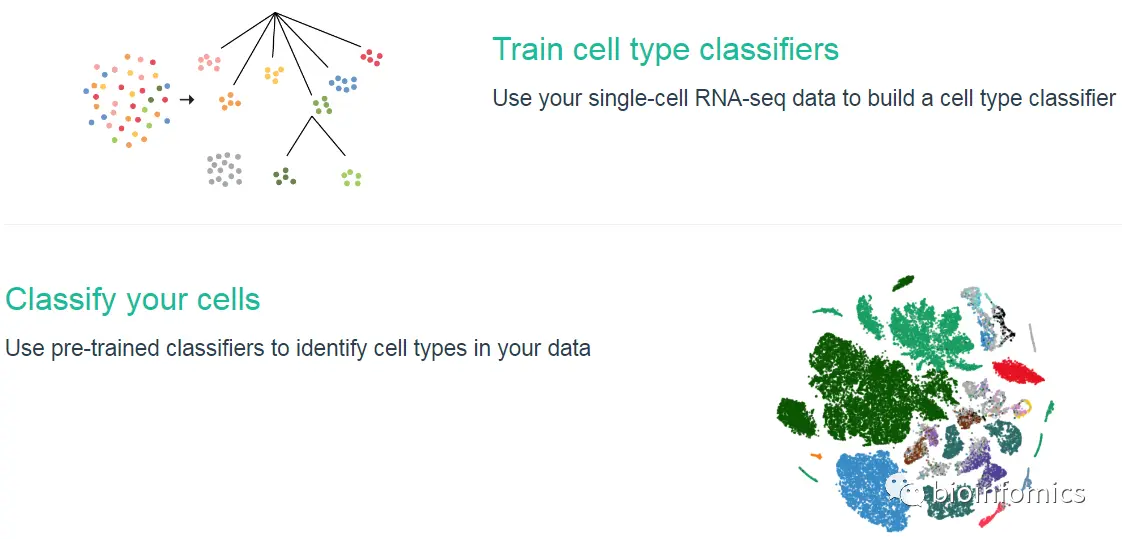Viewport: 1122px width, 539px height.
Task: Click the orange cell cluster in tree diagram
Action: (x=230, y=101)
